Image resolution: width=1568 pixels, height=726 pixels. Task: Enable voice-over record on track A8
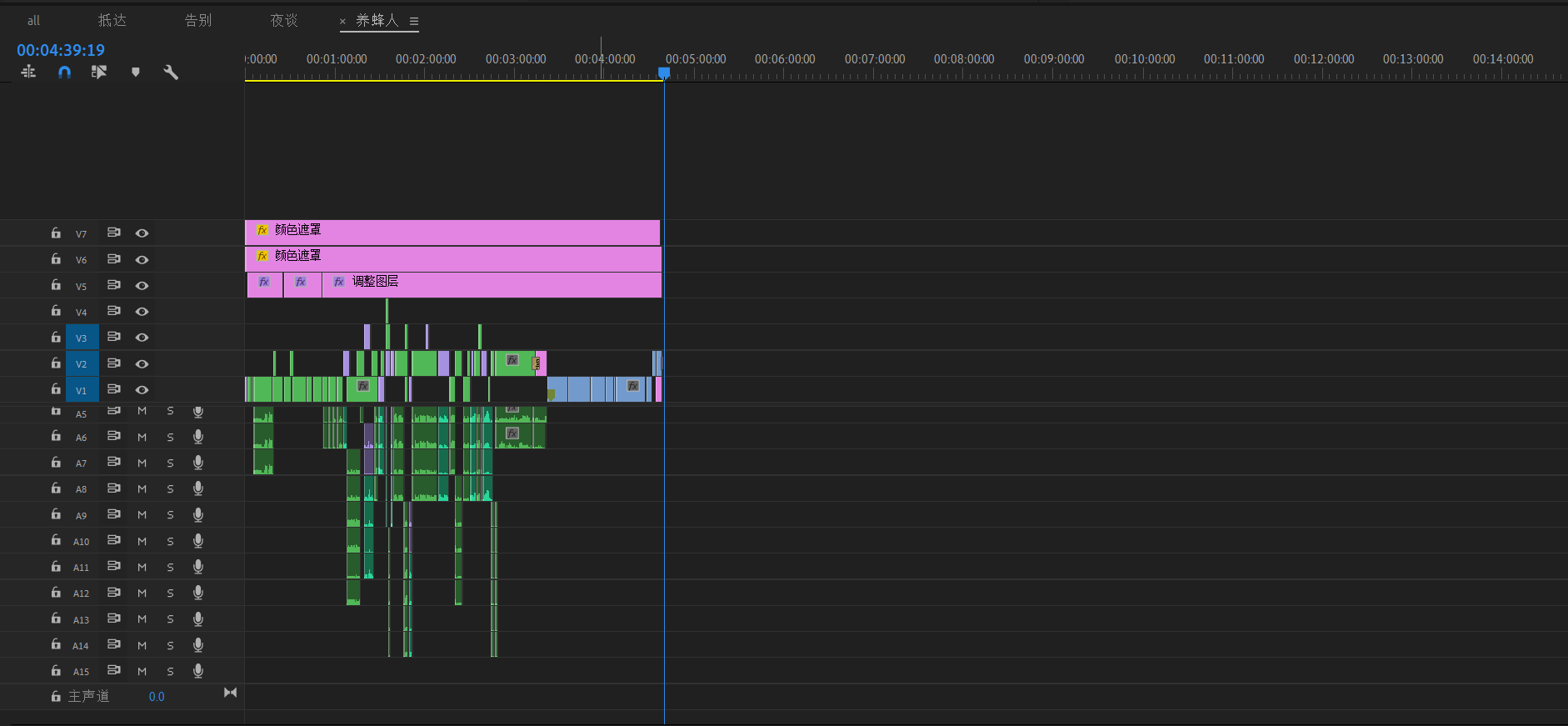pos(198,488)
